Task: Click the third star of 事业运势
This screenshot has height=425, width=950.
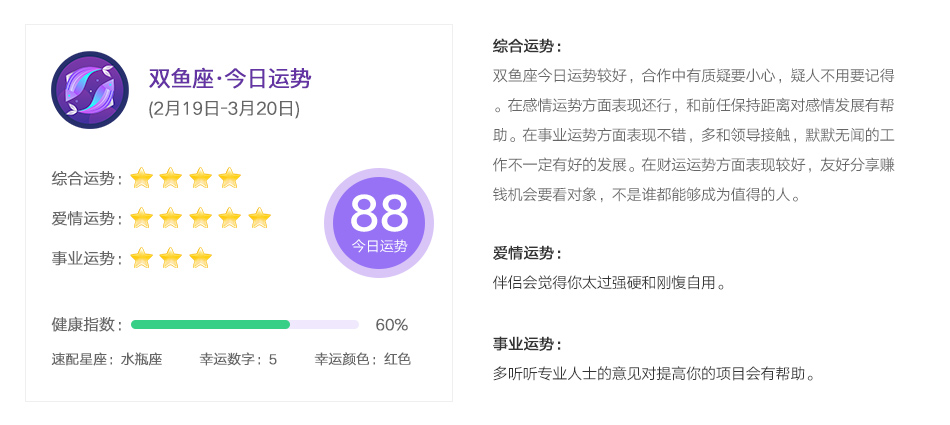Action: tap(201, 258)
